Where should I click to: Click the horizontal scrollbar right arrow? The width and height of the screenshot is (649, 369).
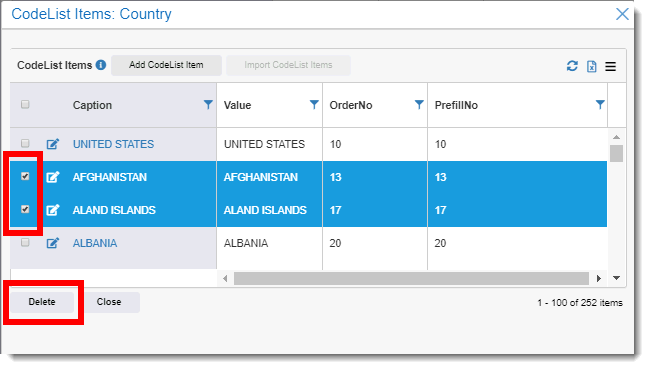[x=599, y=278]
